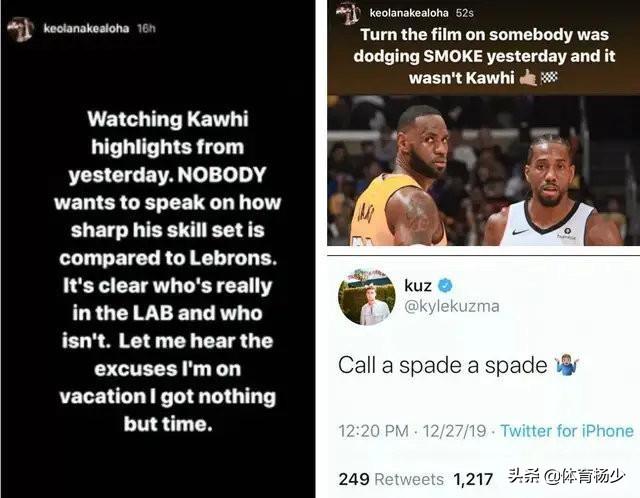The image size is (640, 498).
Task: Click the 16h timestamp on left story
Action: pos(146,29)
